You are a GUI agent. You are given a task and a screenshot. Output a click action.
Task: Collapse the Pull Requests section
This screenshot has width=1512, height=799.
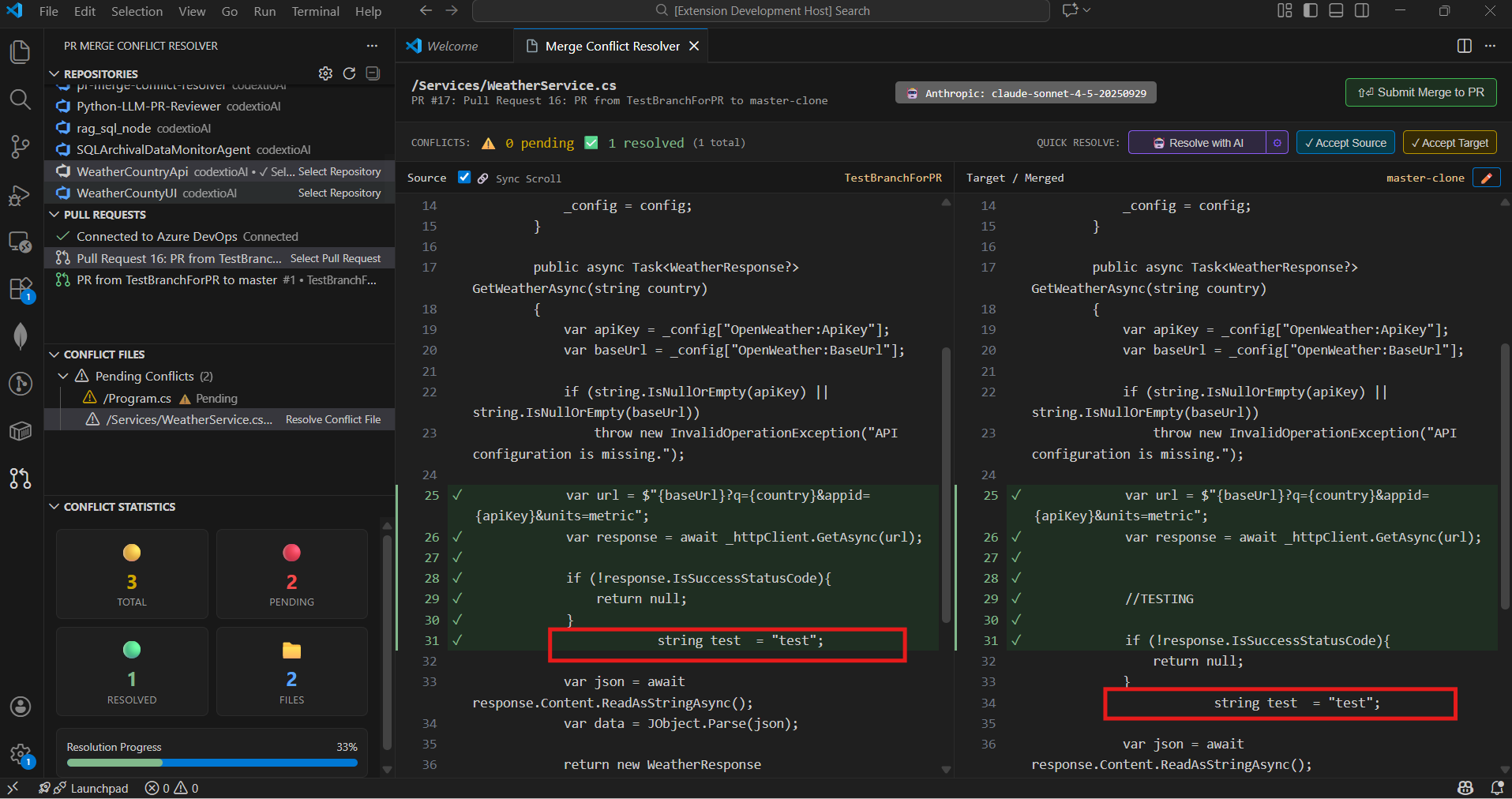tap(54, 215)
